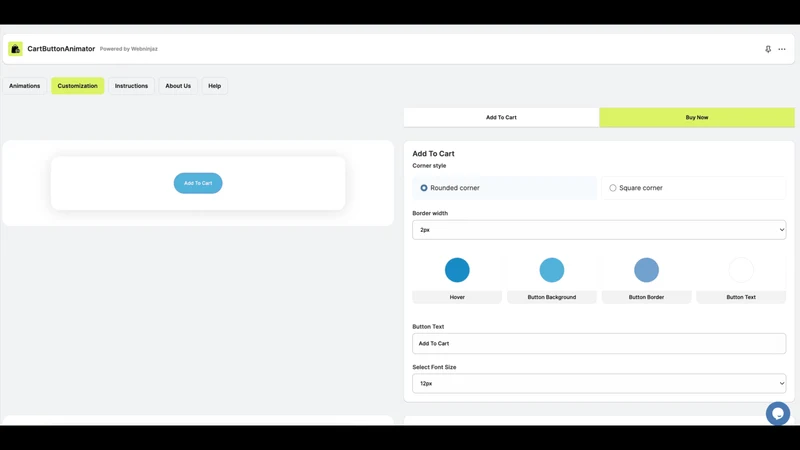Expand the Border width dropdown
This screenshot has width=800, height=450.
(x=599, y=230)
